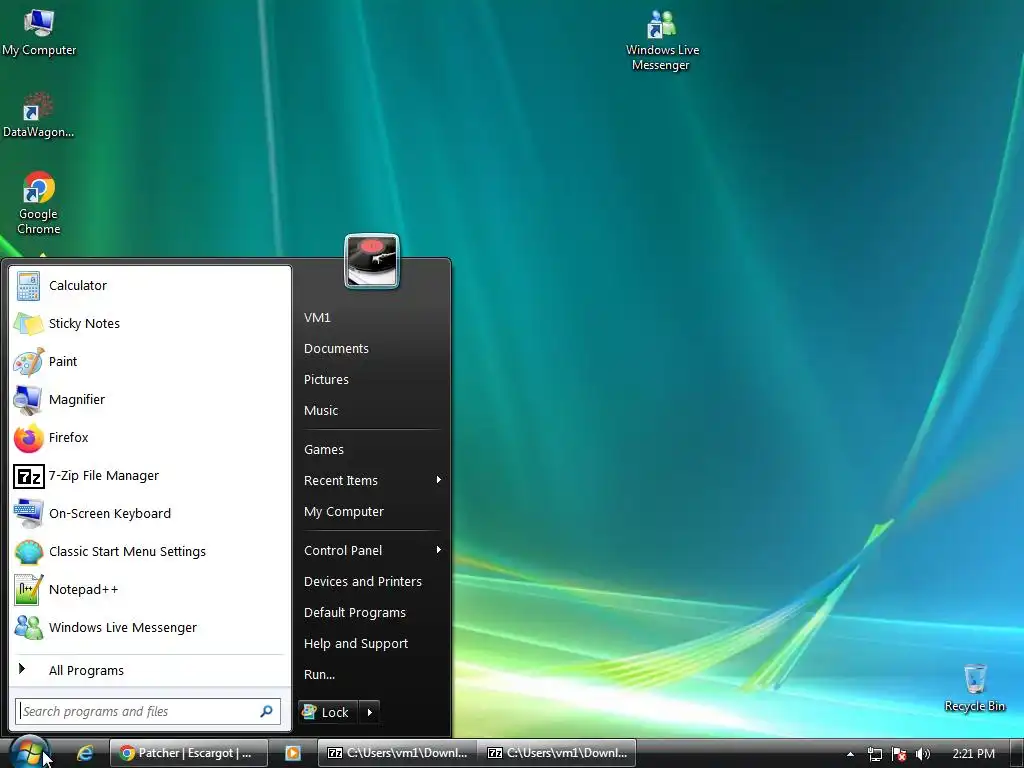Open My Computer in the Start menu's right column

coord(371,511)
